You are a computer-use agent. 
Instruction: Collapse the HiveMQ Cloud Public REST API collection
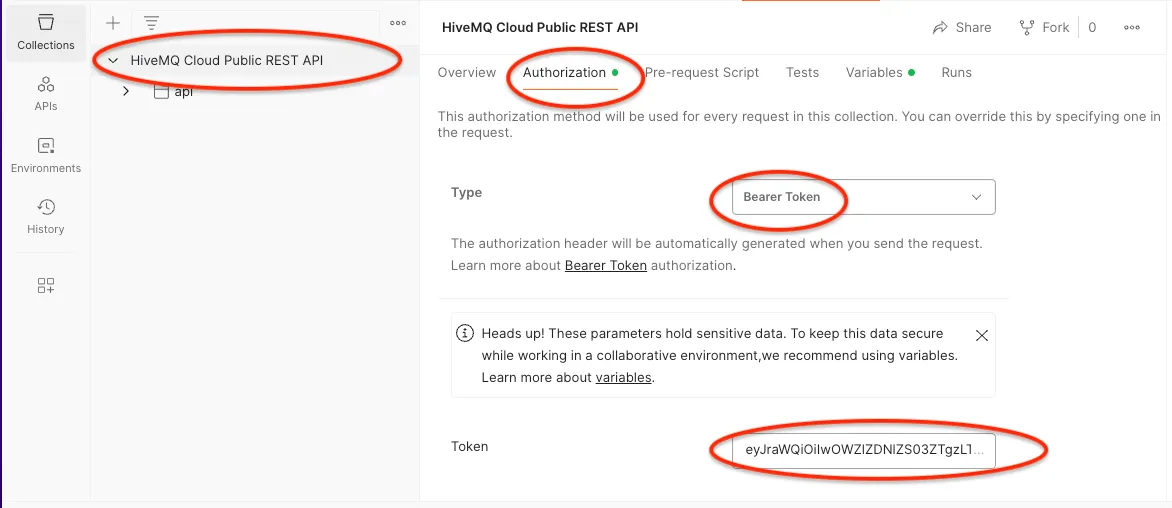pyautogui.click(x=114, y=61)
